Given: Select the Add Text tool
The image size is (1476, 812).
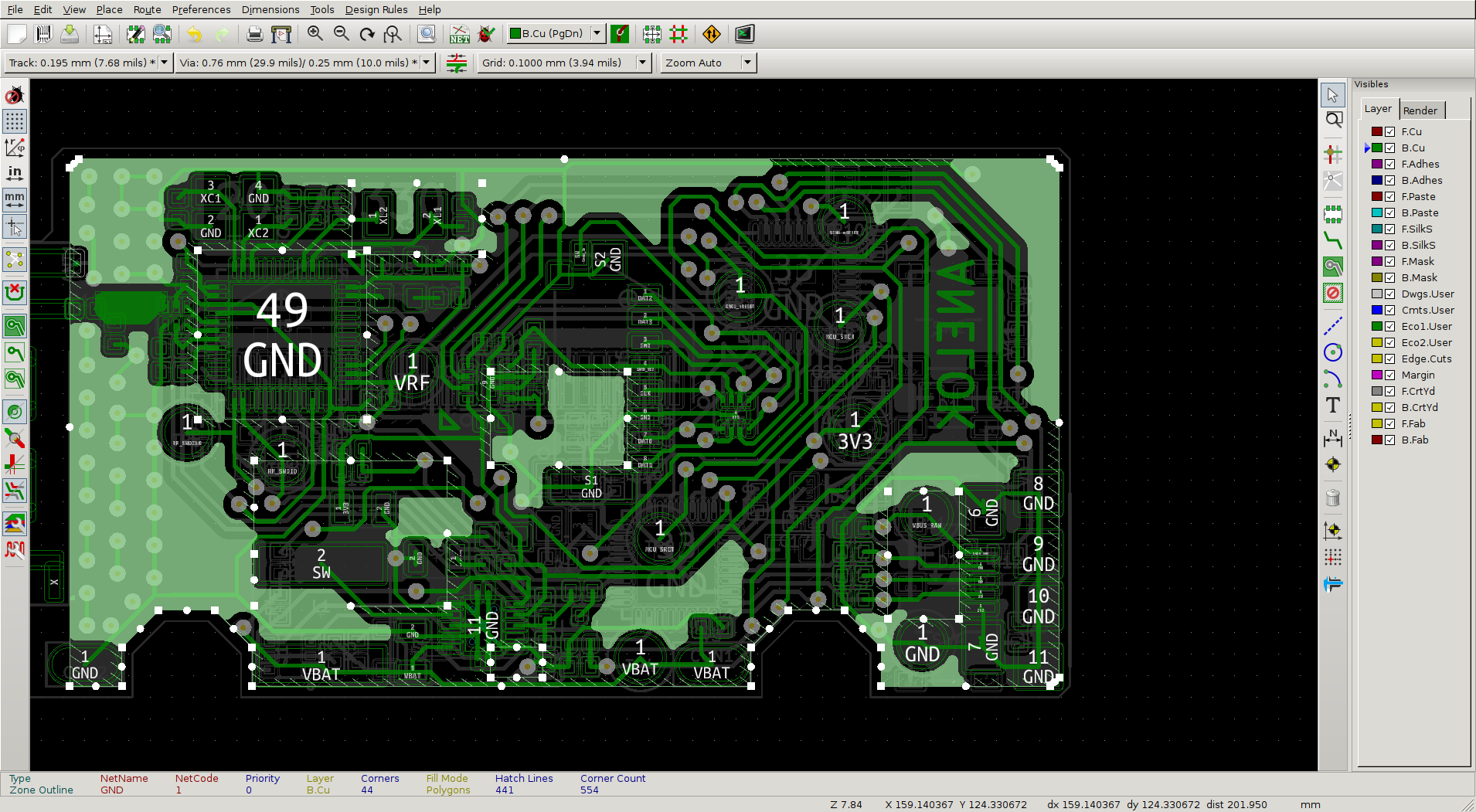Looking at the screenshot, I should click(x=1333, y=406).
